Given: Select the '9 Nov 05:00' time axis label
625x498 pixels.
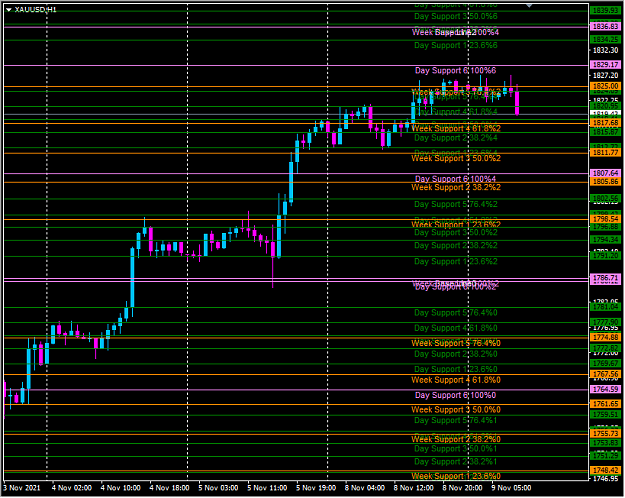Looking at the screenshot, I should pos(511,488).
